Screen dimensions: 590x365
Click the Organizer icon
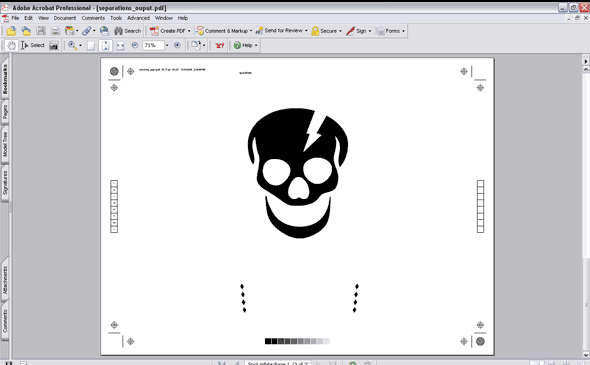pyautogui.click(x=69, y=31)
